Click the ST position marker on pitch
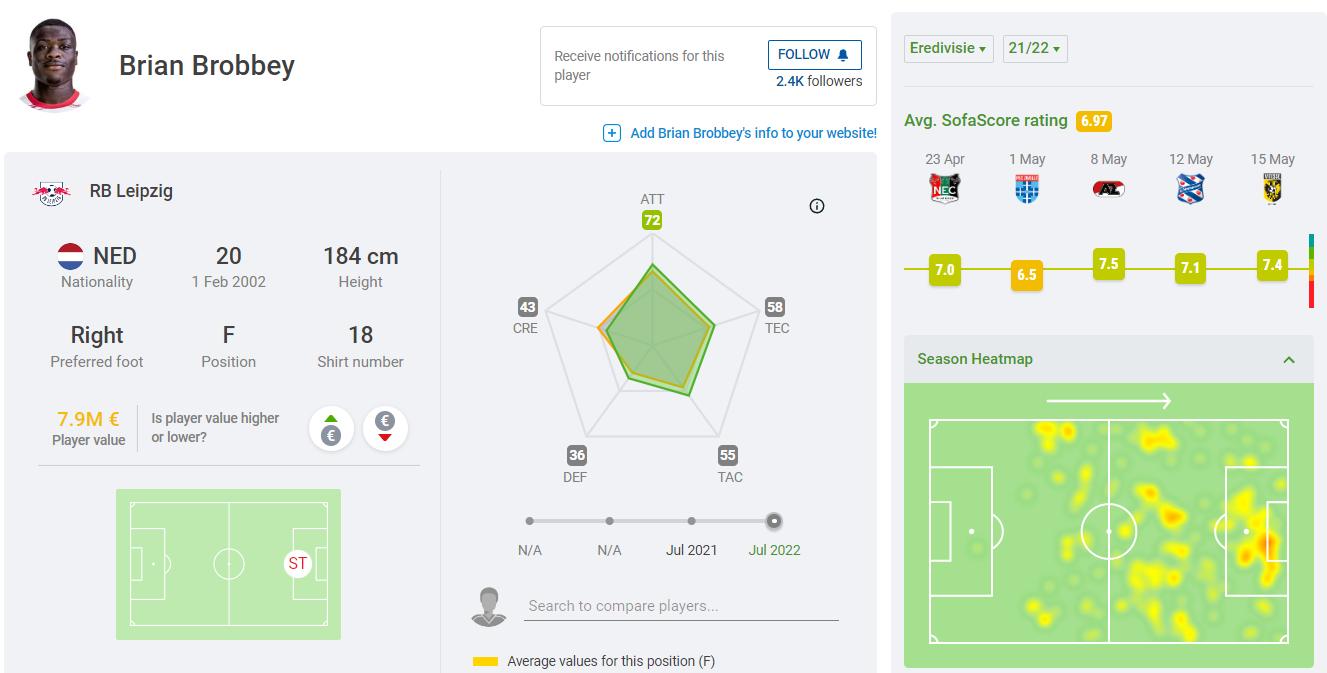This screenshot has width=1327, height=673. [297, 564]
